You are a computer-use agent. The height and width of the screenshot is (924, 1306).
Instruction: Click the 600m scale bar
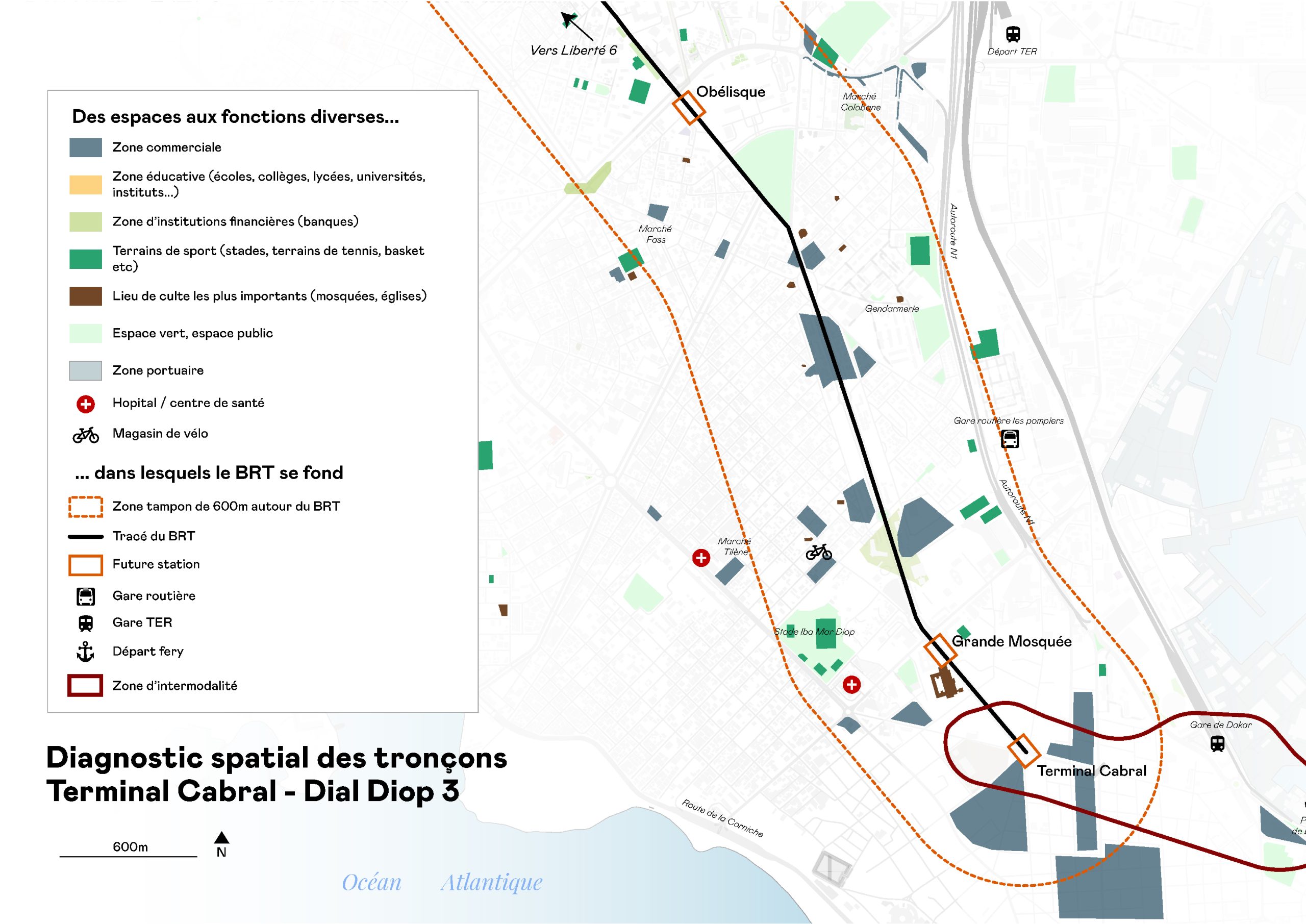[x=129, y=856]
